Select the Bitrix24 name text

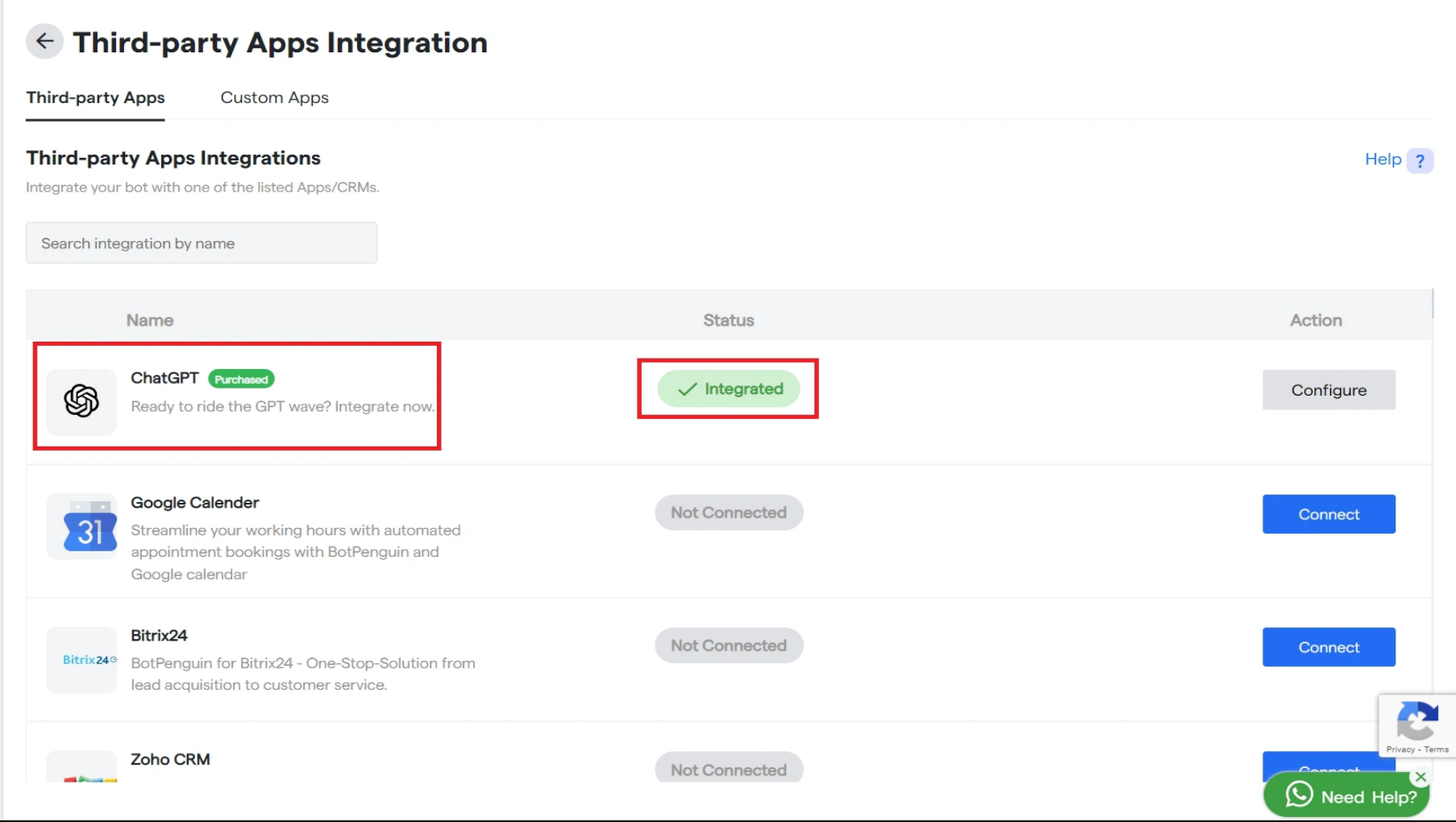(159, 636)
